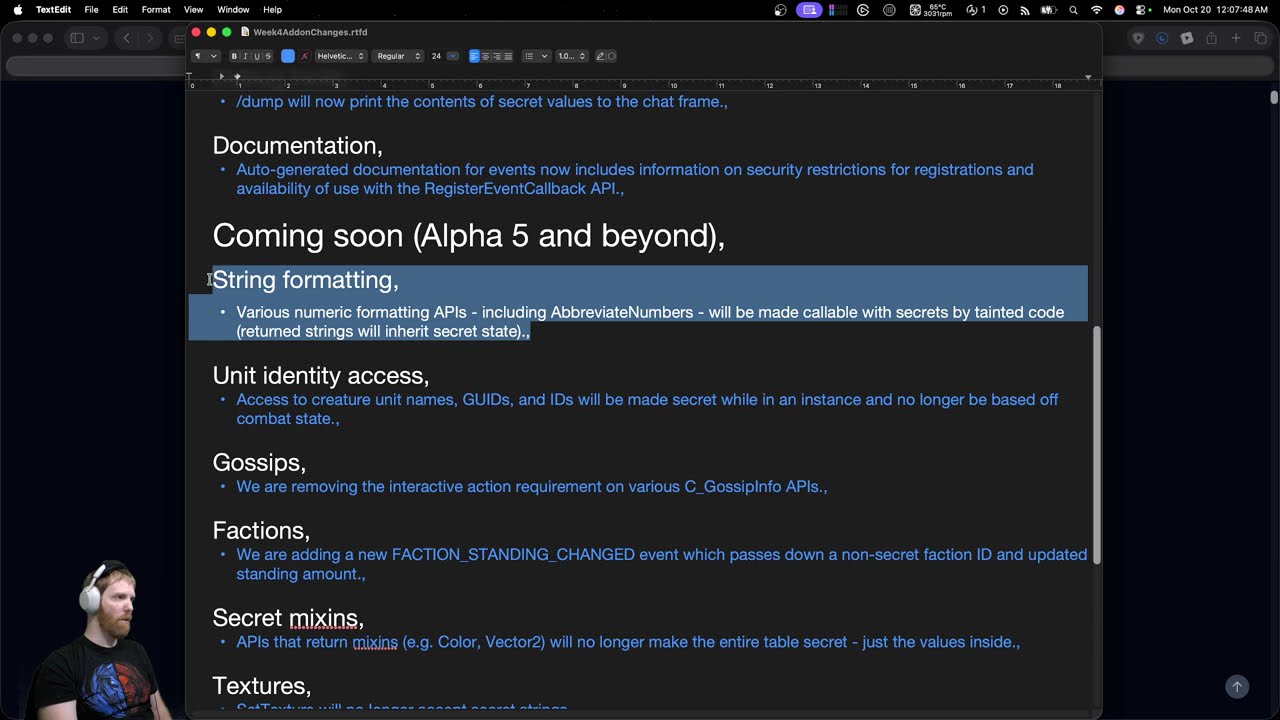This screenshot has height=720, width=1280.
Task: Click the fan temperature 65°C monitor
Action: (x=929, y=9)
